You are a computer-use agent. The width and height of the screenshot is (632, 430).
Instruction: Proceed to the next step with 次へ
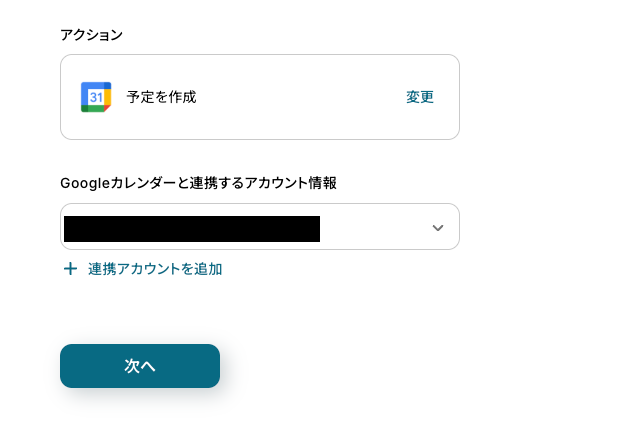[140, 366]
